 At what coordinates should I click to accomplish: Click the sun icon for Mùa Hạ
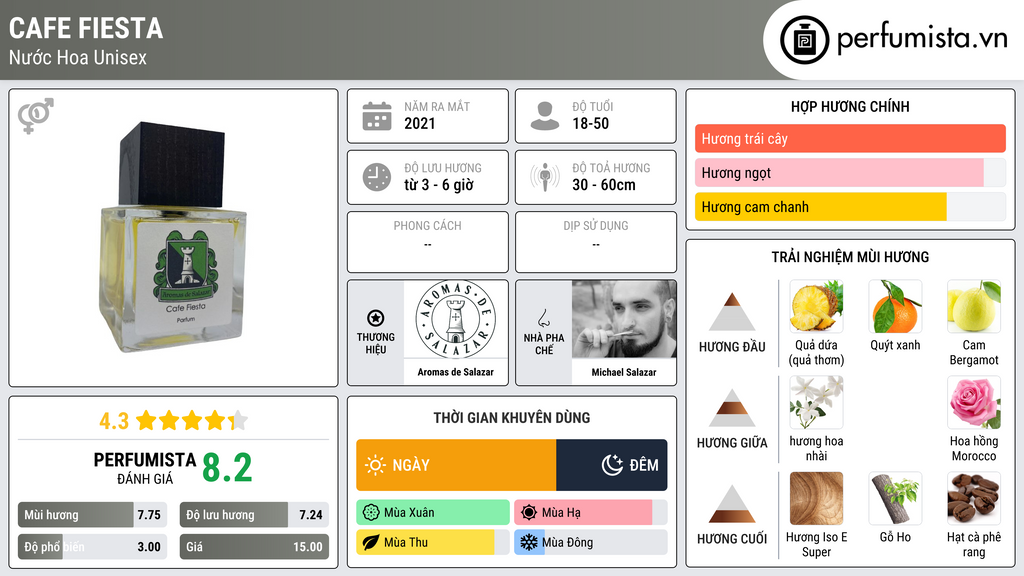[x=529, y=513]
